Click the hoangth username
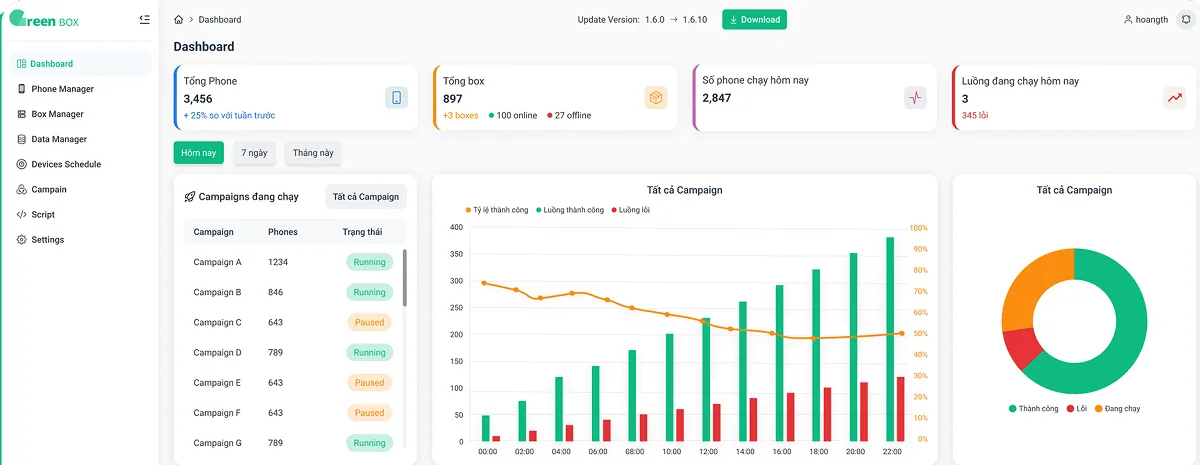The height and width of the screenshot is (465, 1200). pos(1152,20)
